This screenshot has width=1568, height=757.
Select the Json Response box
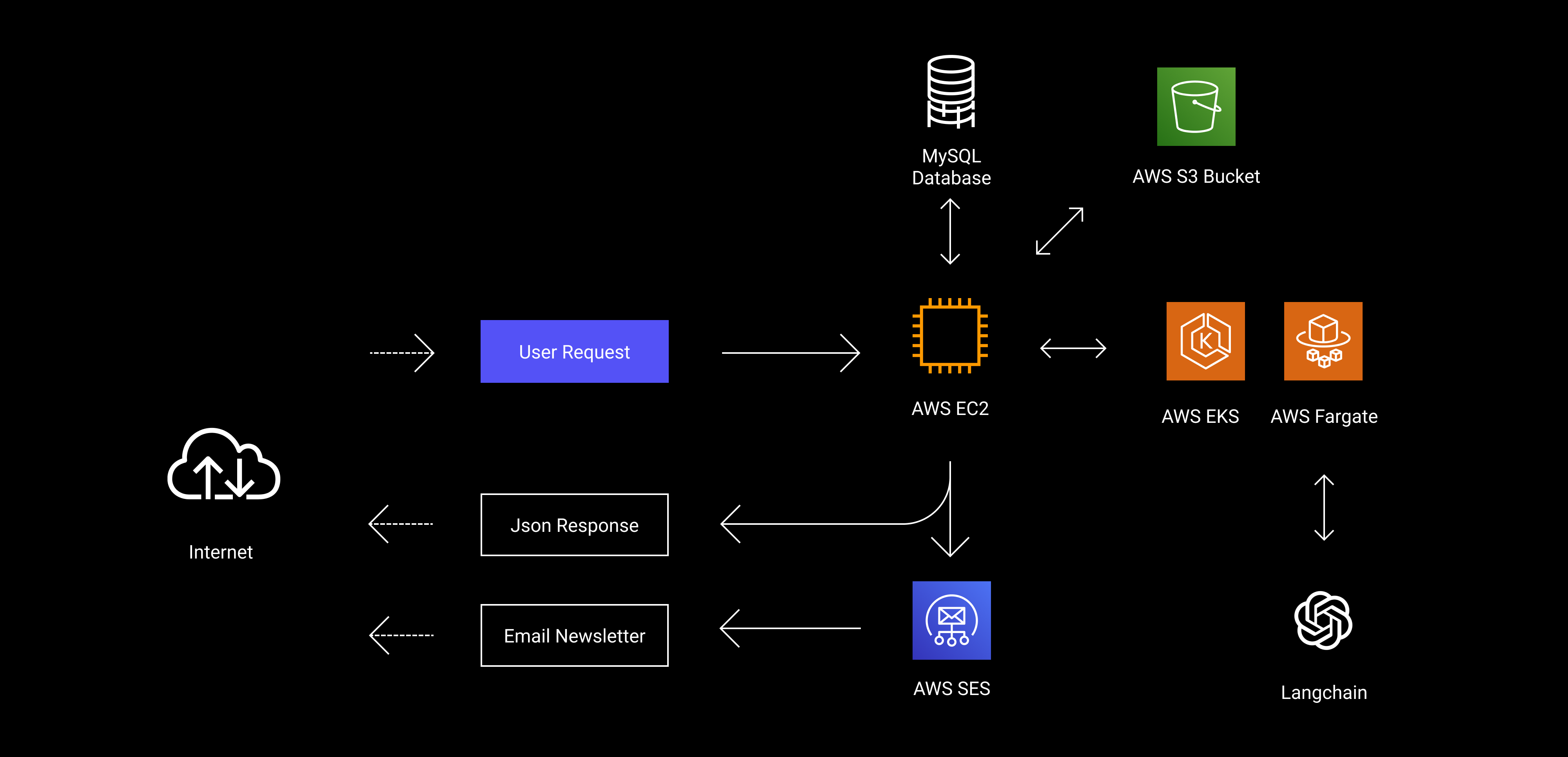click(x=574, y=524)
